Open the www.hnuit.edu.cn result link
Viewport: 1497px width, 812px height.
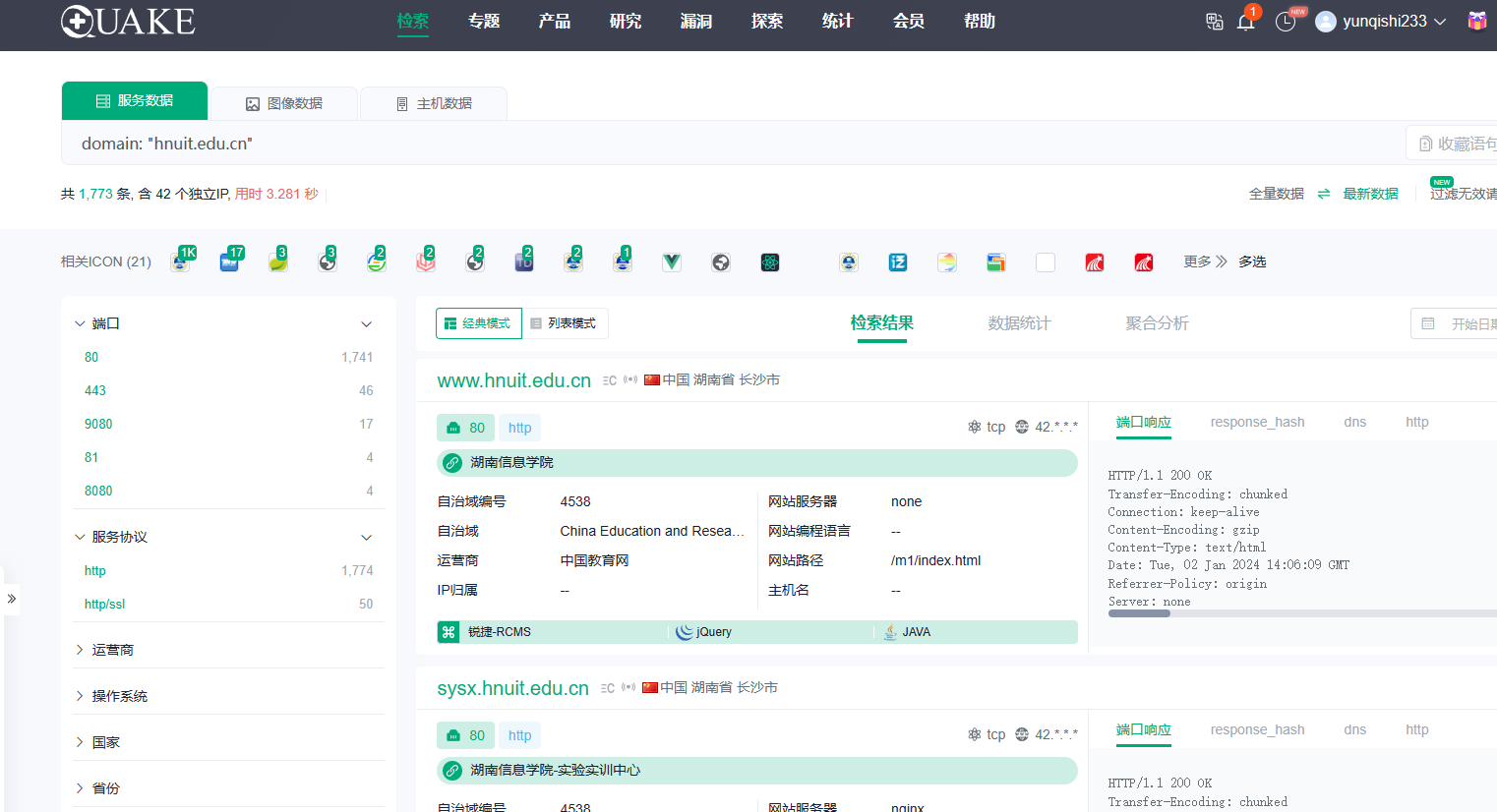pos(513,380)
